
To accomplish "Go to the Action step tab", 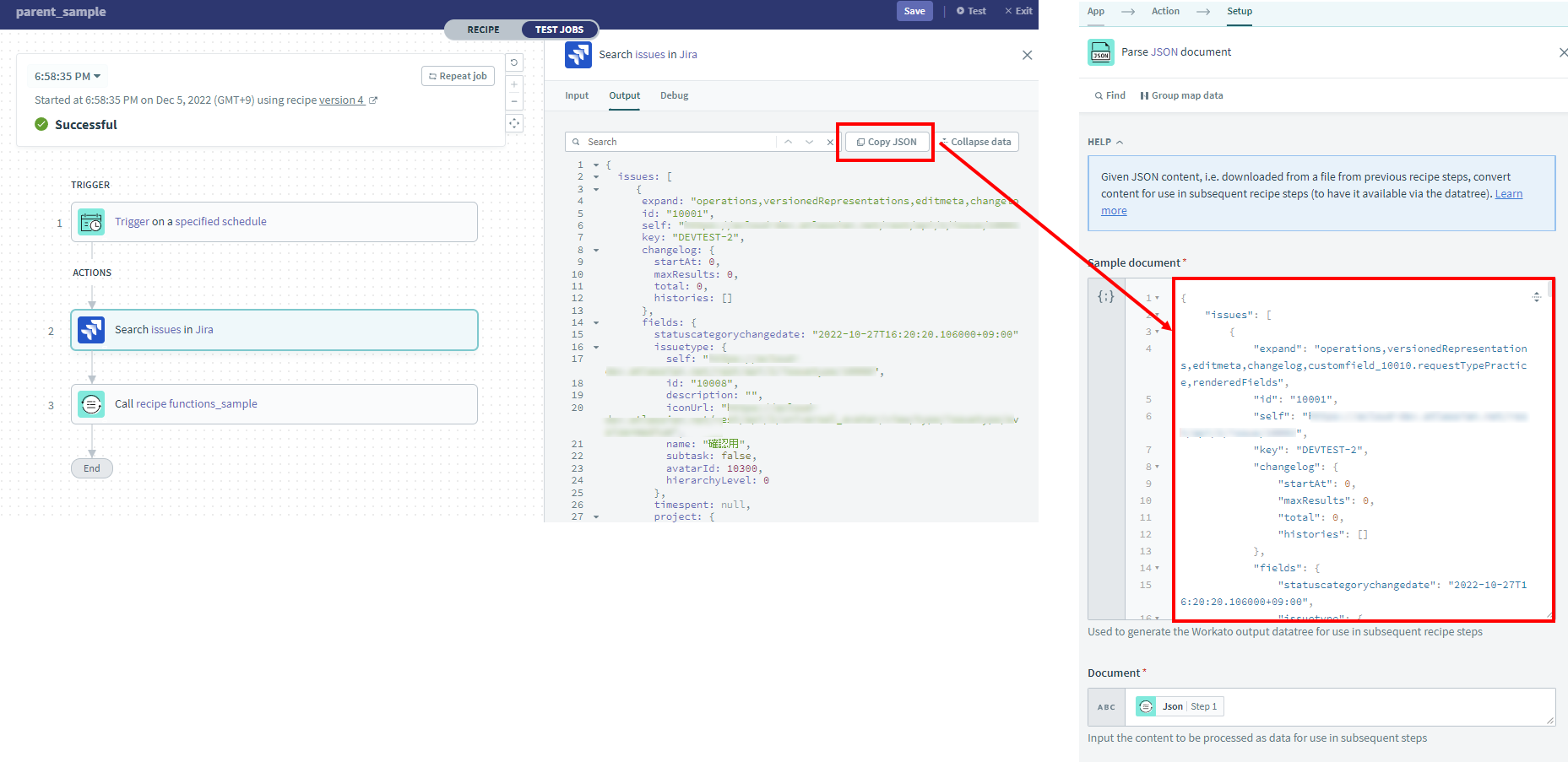I will (x=1165, y=11).
